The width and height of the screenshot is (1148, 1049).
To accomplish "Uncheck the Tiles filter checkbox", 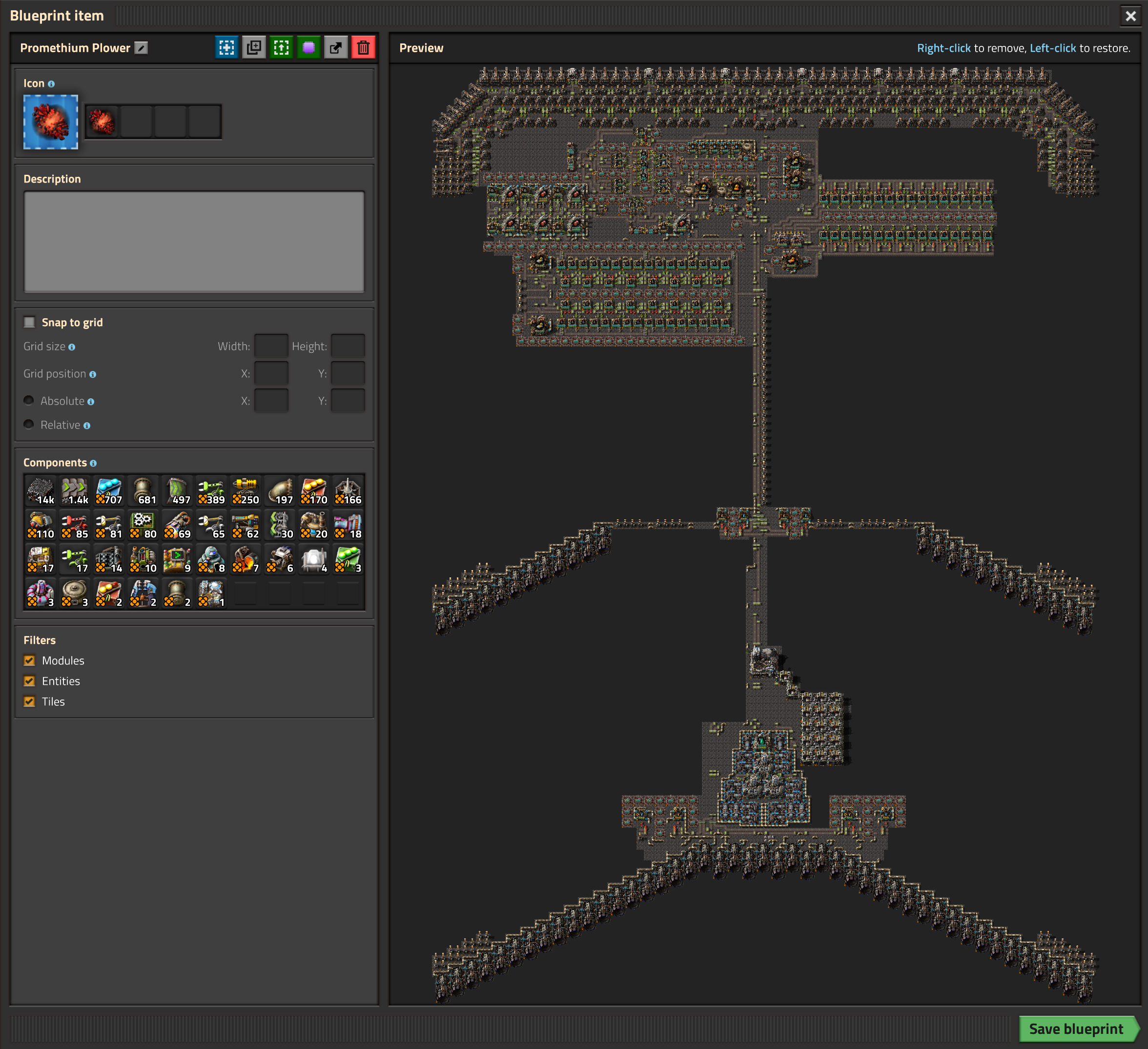I will tap(30, 701).
